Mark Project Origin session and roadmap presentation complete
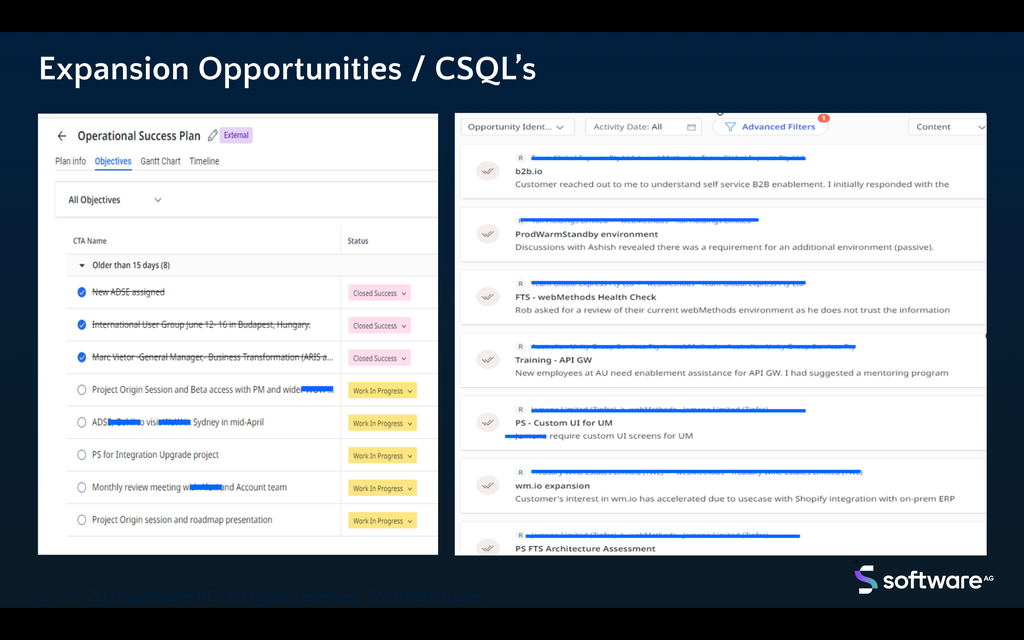The height and width of the screenshot is (640, 1024). click(82, 520)
